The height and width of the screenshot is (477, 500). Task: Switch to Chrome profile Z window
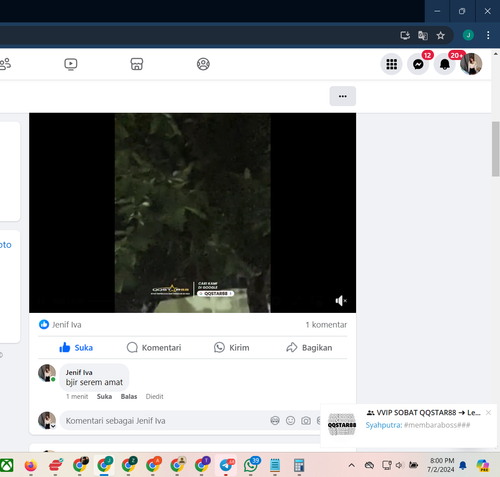[129, 465]
